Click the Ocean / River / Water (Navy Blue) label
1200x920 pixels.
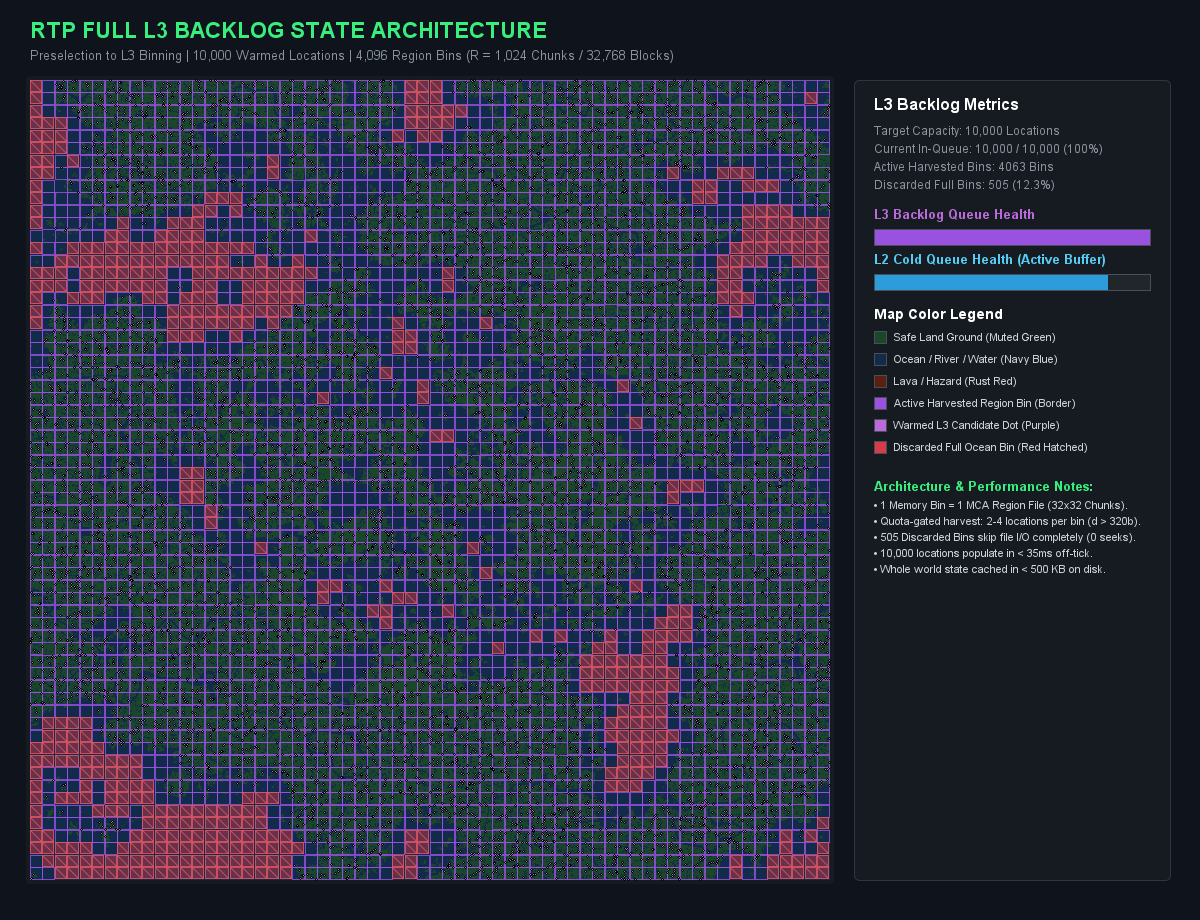pyautogui.click(x=975, y=359)
